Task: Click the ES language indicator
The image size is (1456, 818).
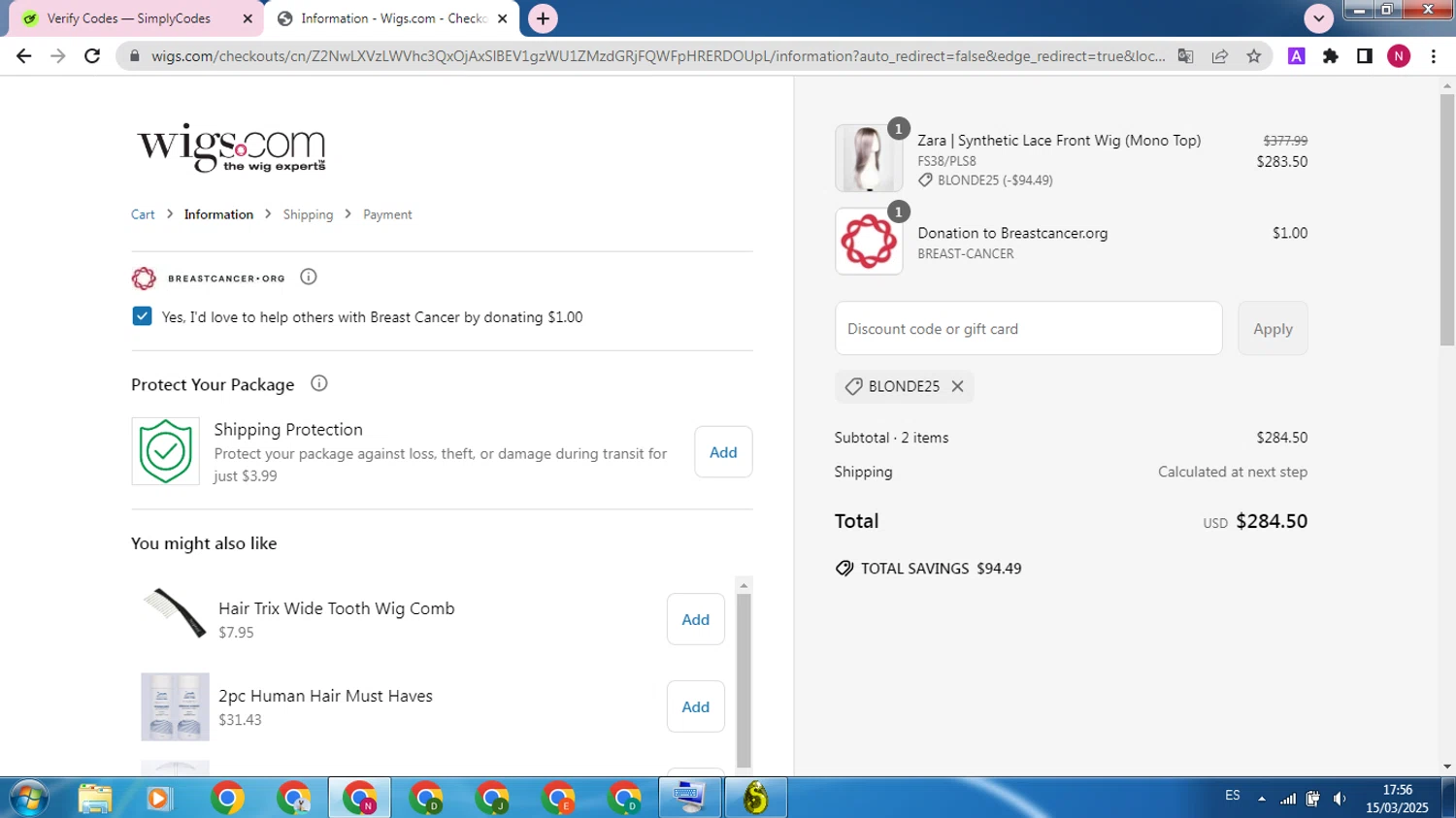Action: coord(1232,796)
